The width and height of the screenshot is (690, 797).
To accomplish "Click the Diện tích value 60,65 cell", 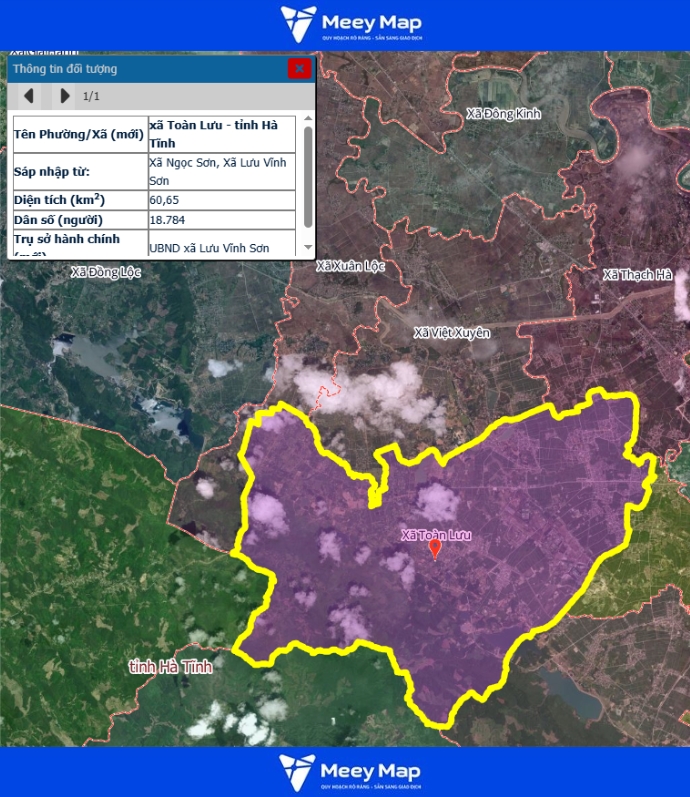I will coord(221,200).
